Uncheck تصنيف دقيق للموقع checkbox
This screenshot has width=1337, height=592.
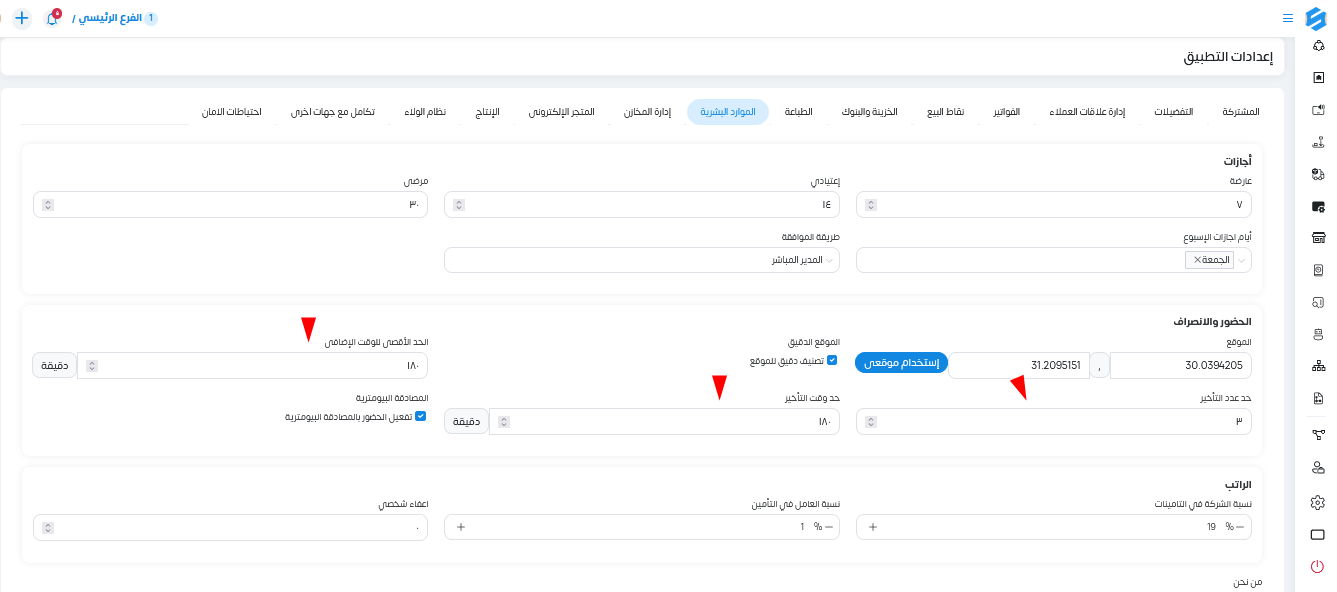(x=832, y=360)
